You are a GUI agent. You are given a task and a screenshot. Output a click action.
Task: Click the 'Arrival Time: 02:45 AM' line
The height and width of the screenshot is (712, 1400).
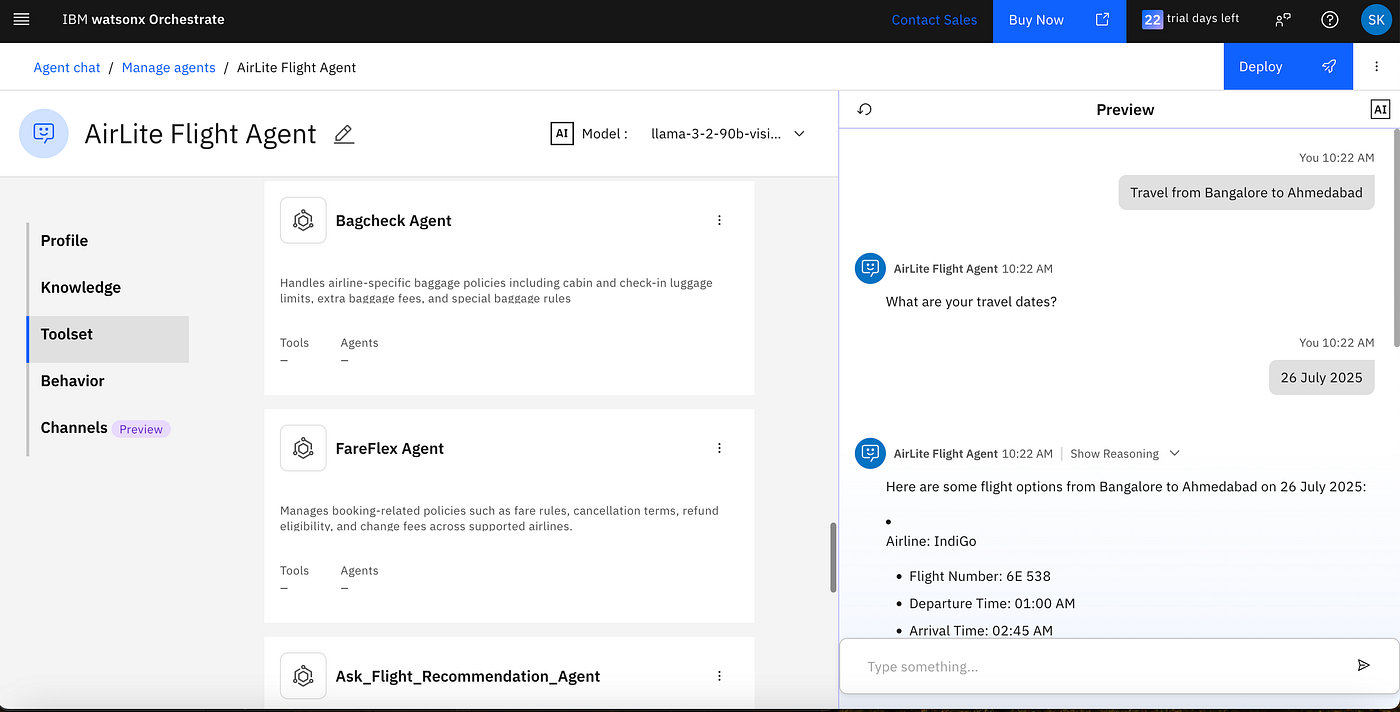[x=980, y=630]
